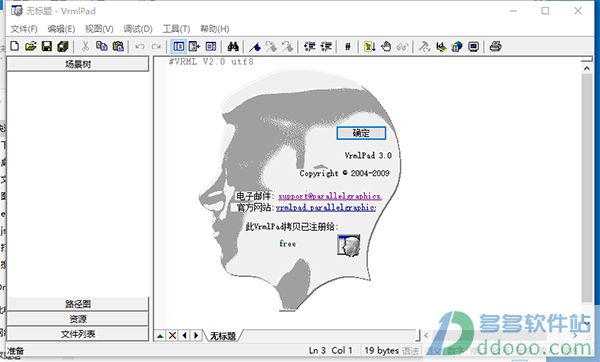Click the hand icon in the toolbar
600x362 pixels.
pos(386,47)
